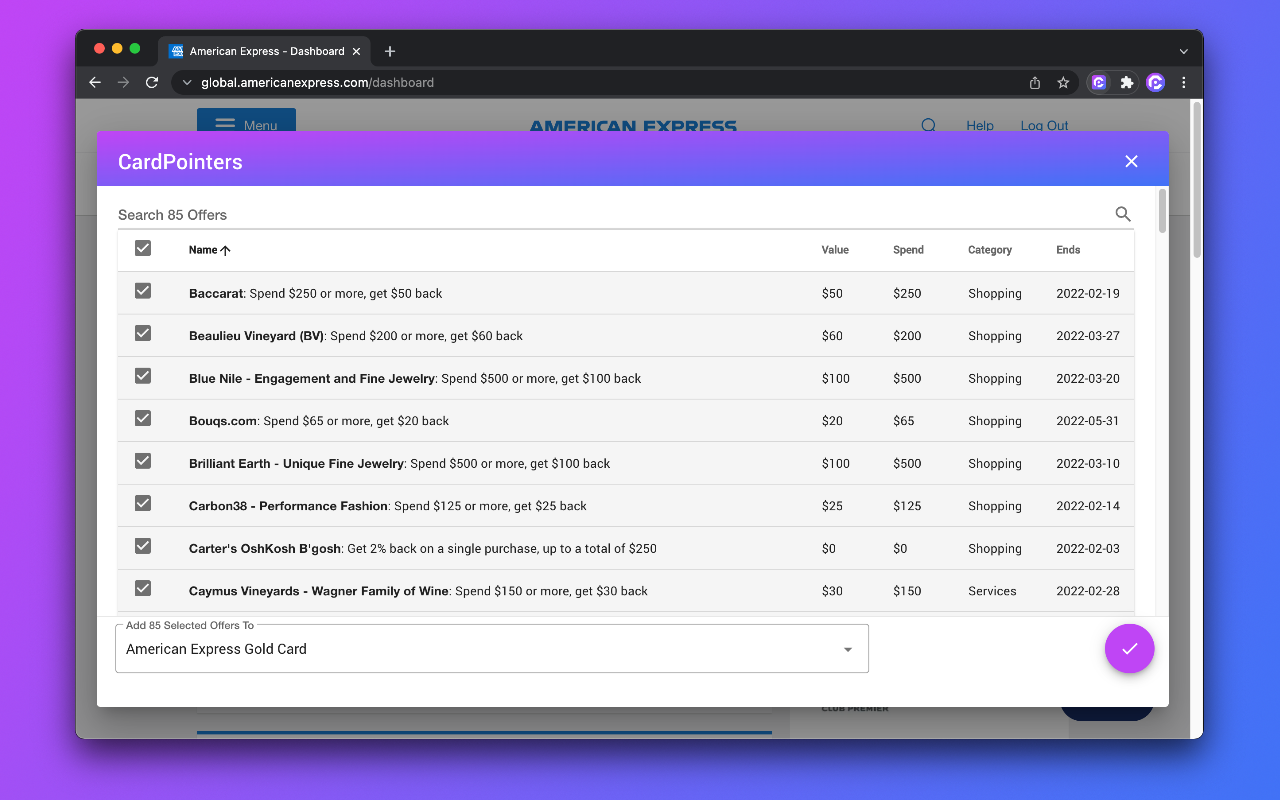Select the American Express - Dashboard tab
Screen dimensions: 1280x800
tap(264, 51)
